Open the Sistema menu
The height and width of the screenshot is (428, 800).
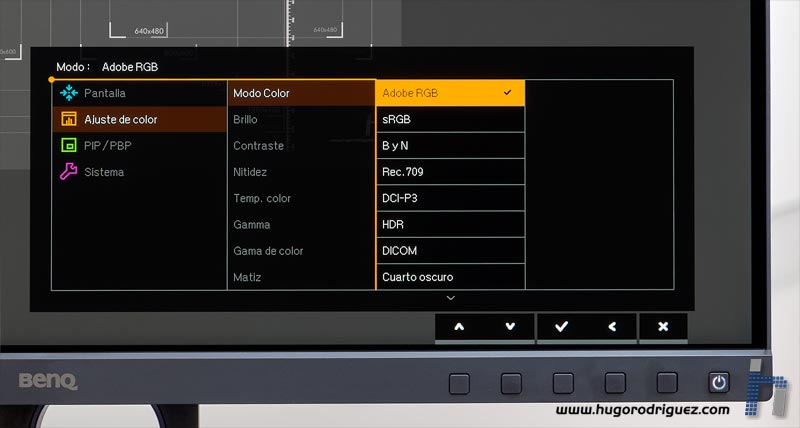tap(139, 172)
